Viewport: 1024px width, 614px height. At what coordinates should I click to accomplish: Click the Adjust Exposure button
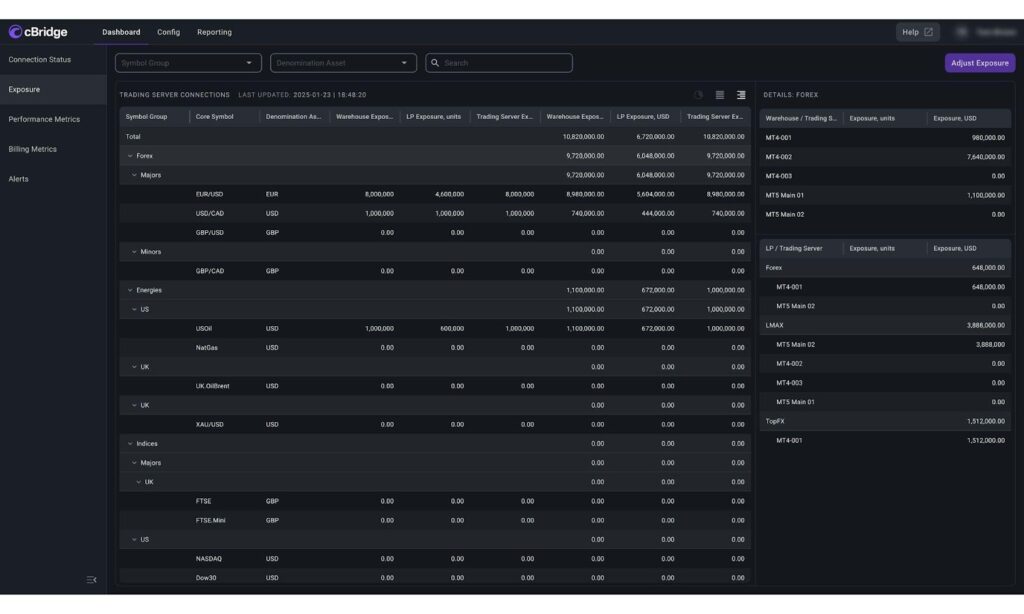coord(980,63)
